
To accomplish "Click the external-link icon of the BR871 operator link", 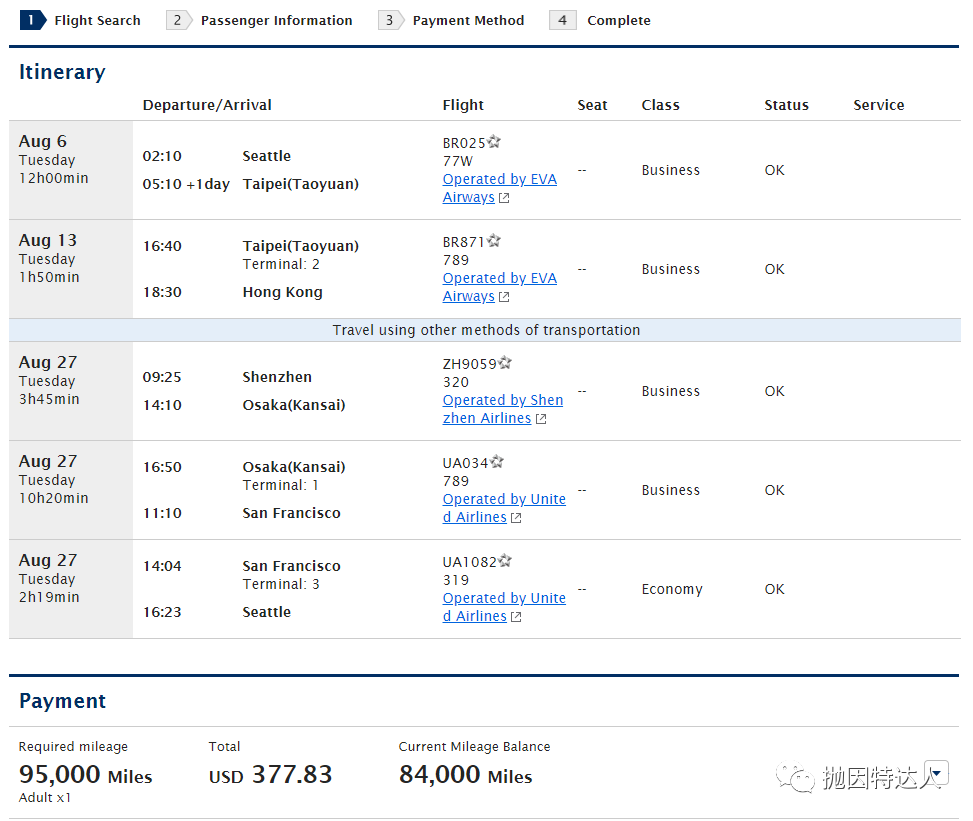I will (504, 297).
